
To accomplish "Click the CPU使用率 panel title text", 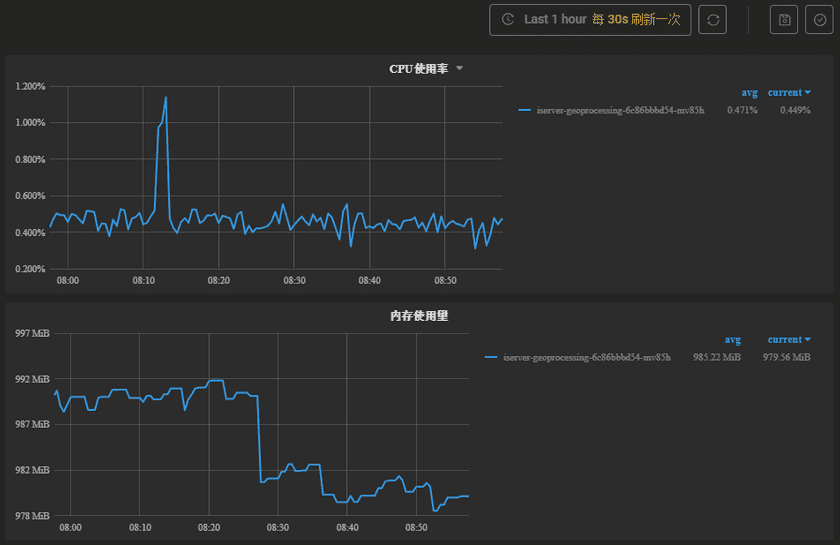I will pyautogui.click(x=418, y=69).
